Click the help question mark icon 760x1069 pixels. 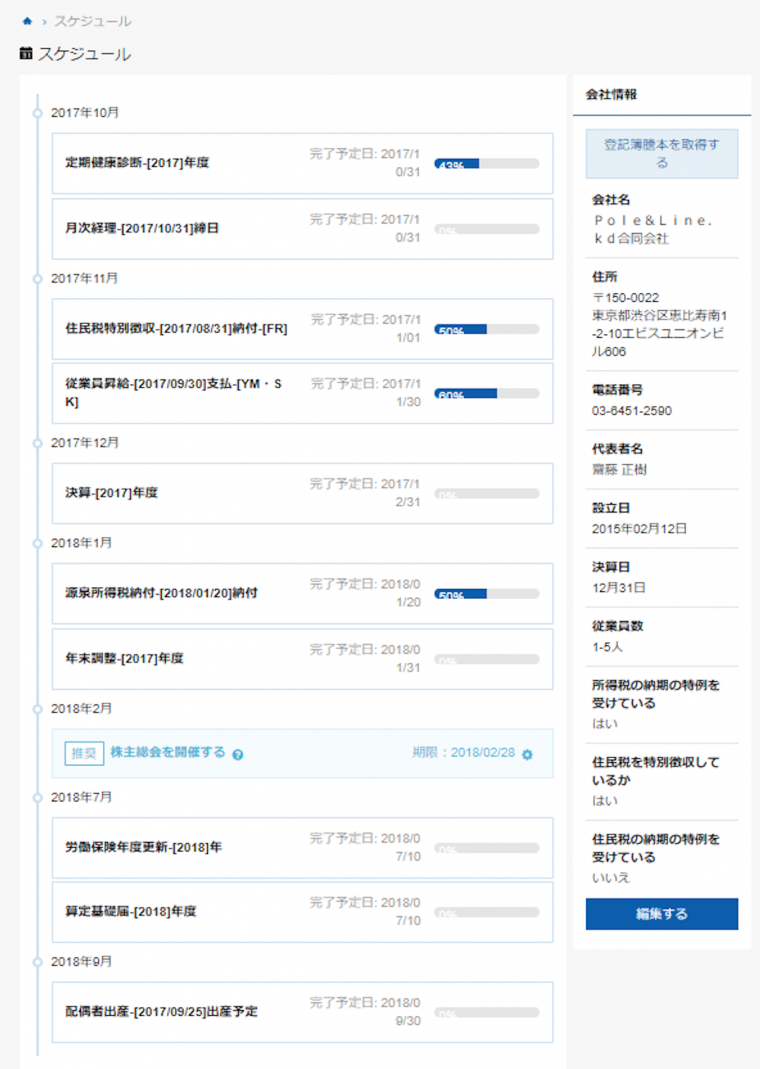pyautogui.click(x=238, y=754)
